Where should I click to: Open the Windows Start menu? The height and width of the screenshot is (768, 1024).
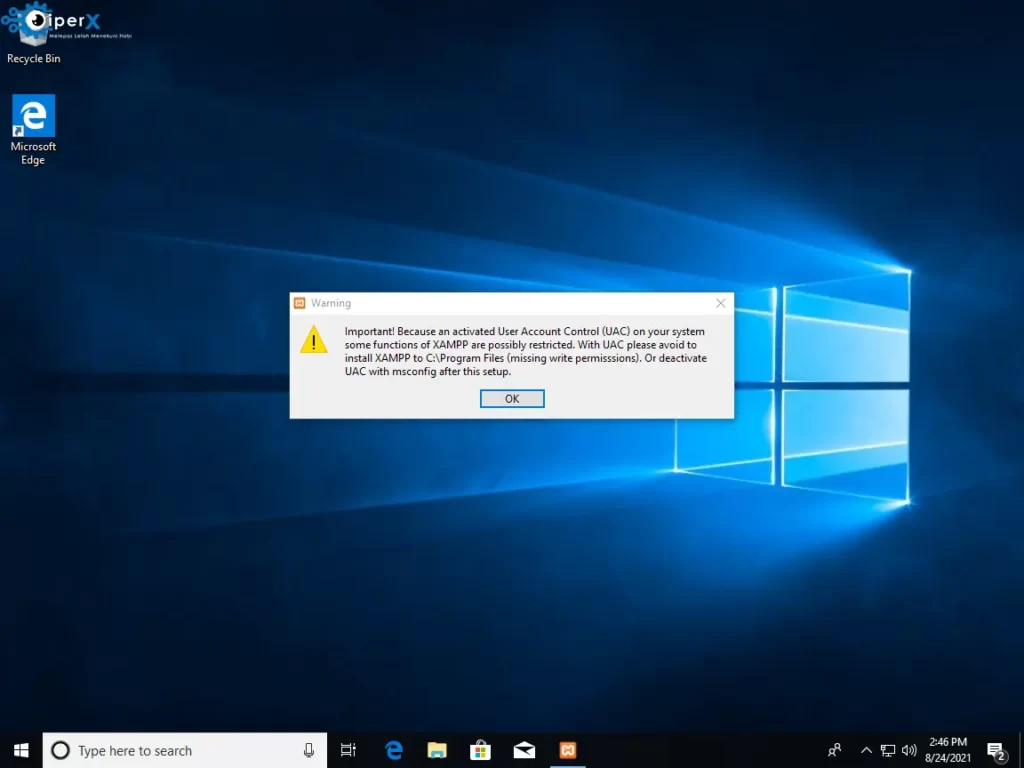[21, 750]
